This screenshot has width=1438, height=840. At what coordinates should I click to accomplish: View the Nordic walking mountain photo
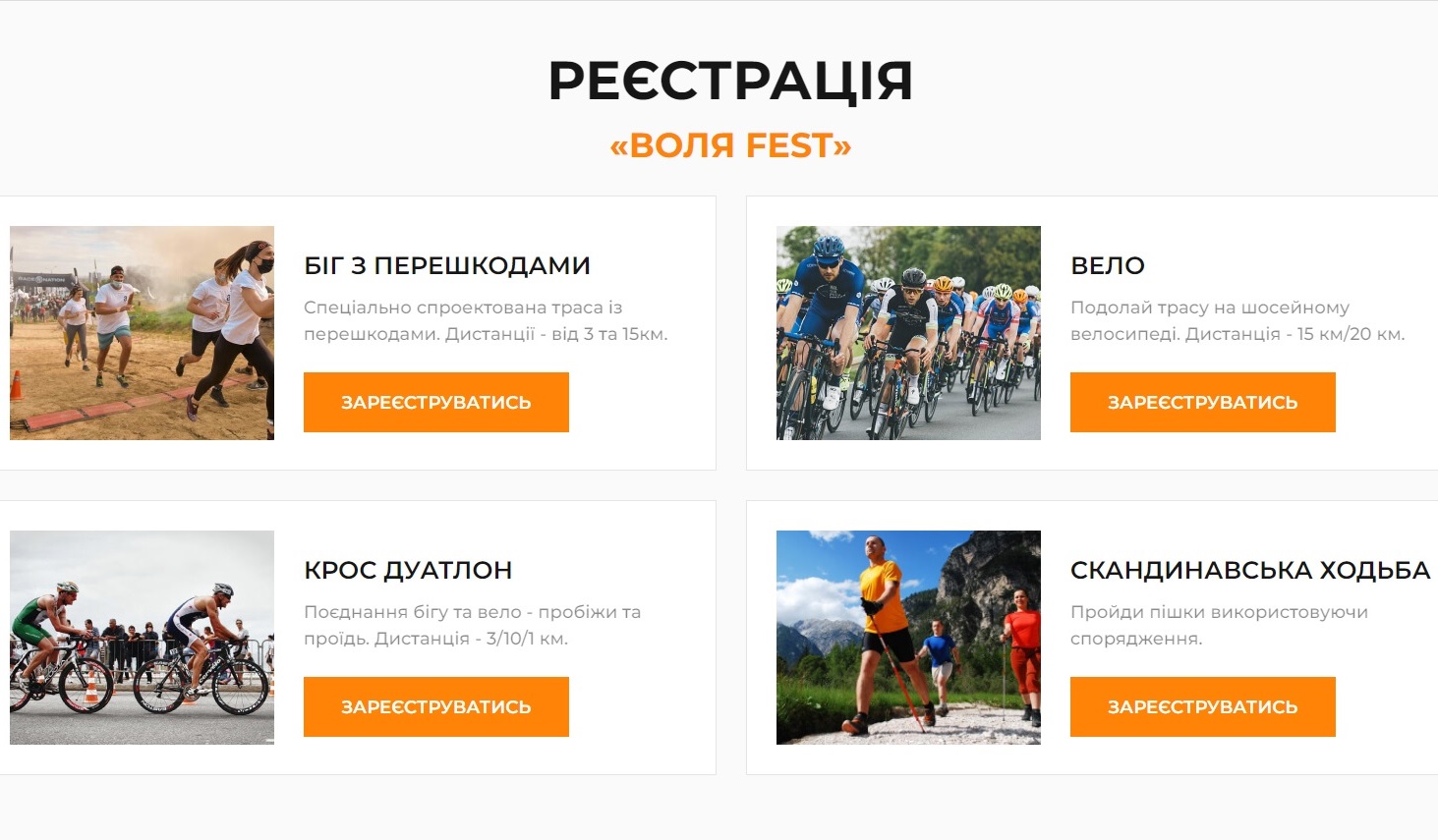pos(908,638)
